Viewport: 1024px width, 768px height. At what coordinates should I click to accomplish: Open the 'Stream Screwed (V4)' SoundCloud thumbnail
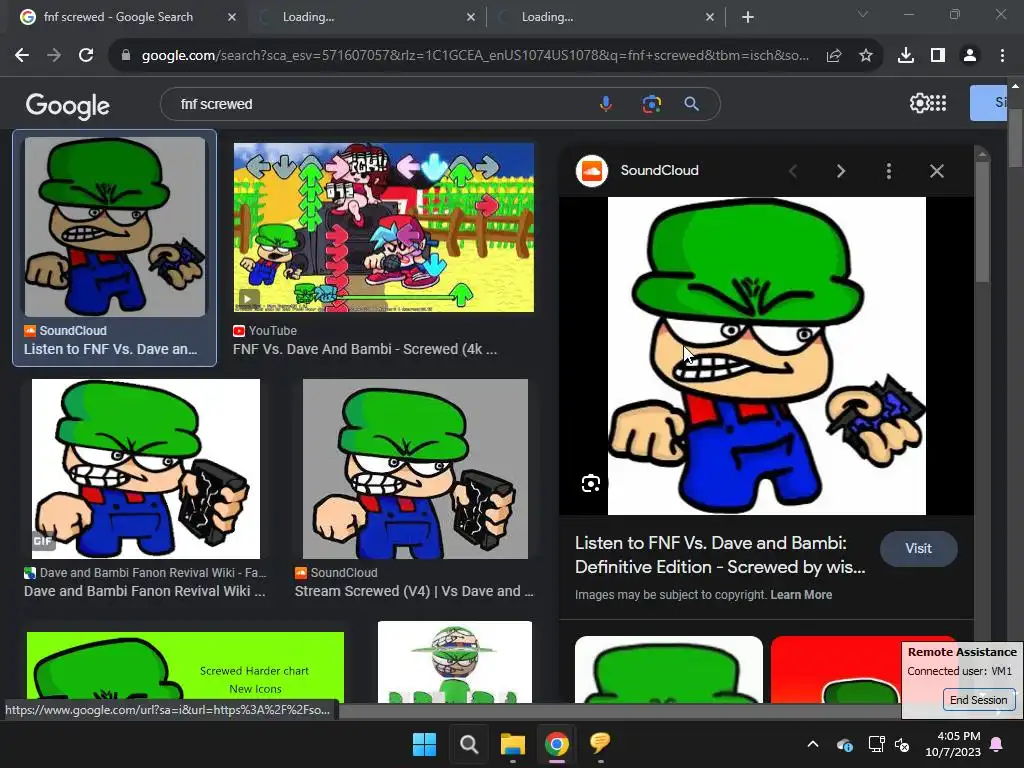[415, 469]
